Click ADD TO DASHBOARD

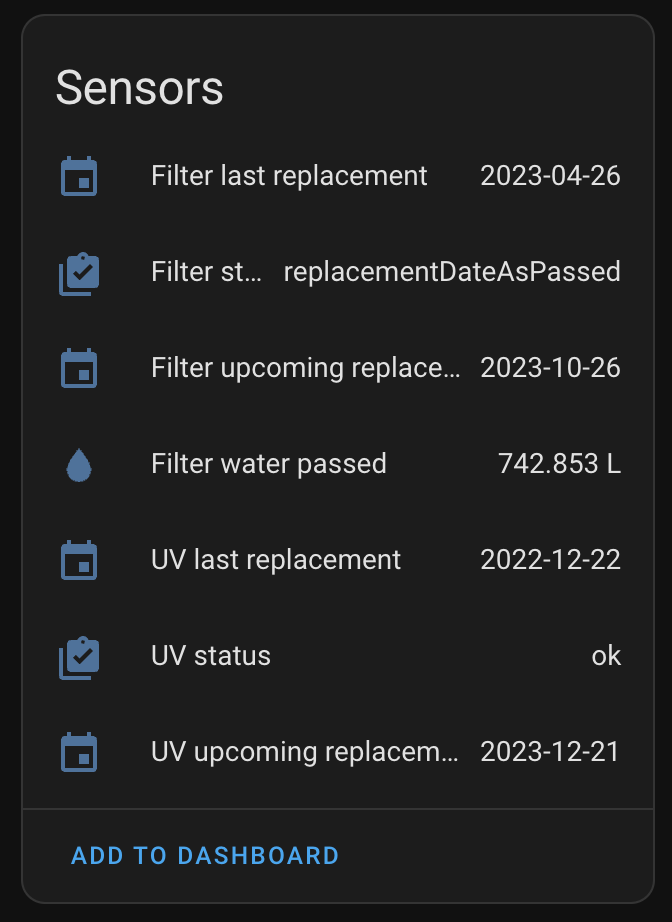[x=204, y=855]
